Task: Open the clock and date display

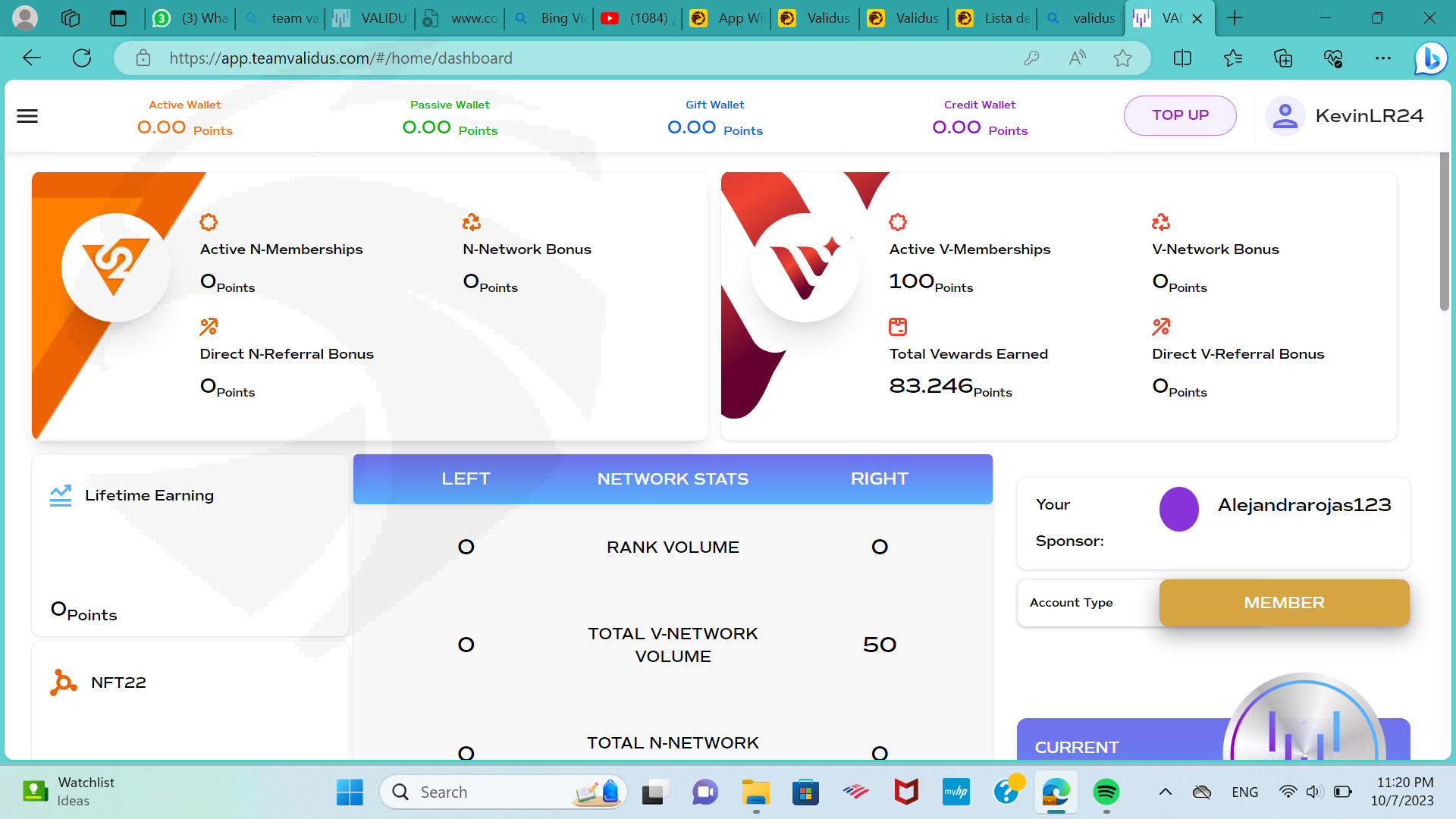Action: coord(1404,792)
